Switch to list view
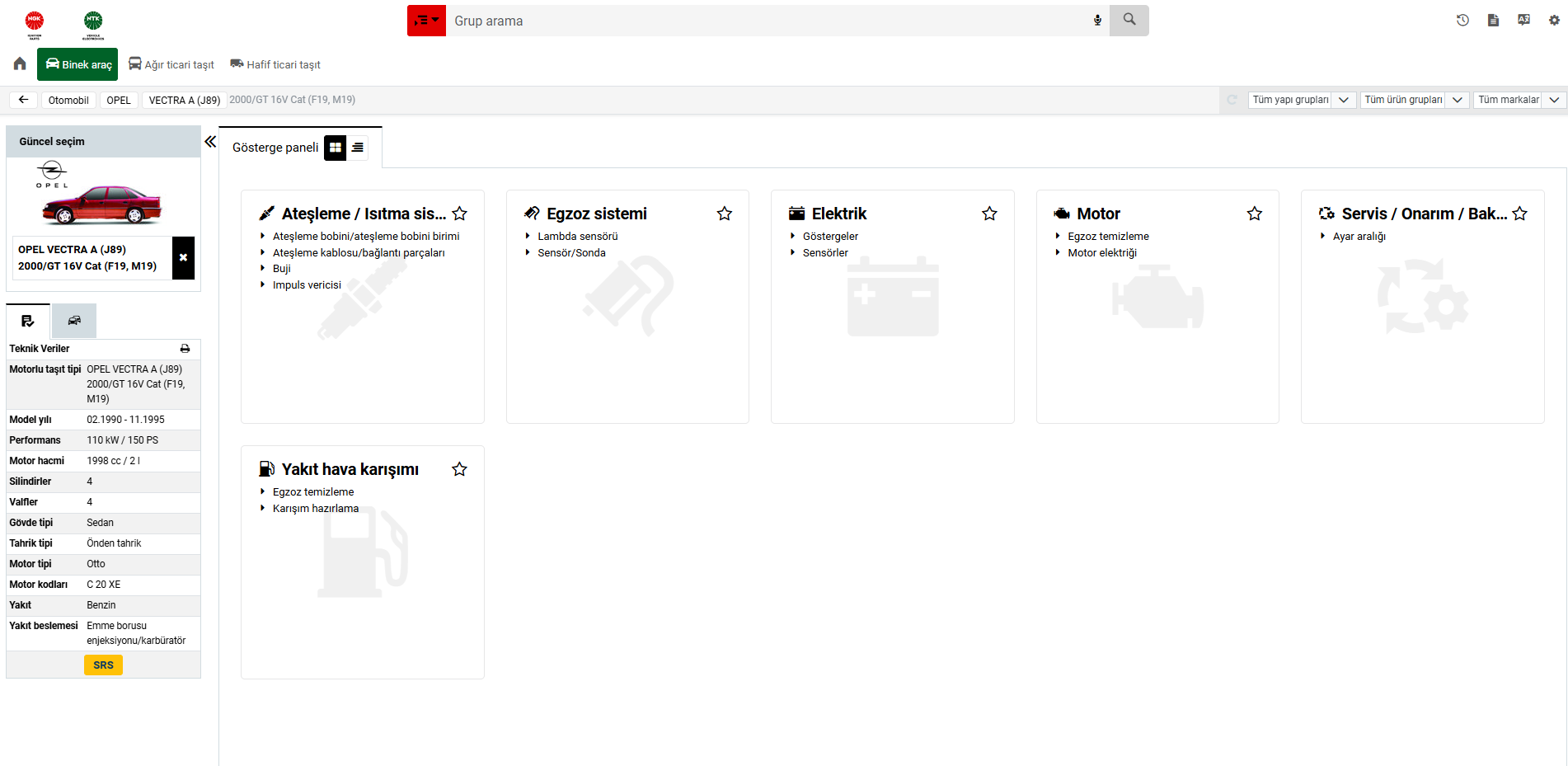 [x=358, y=148]
